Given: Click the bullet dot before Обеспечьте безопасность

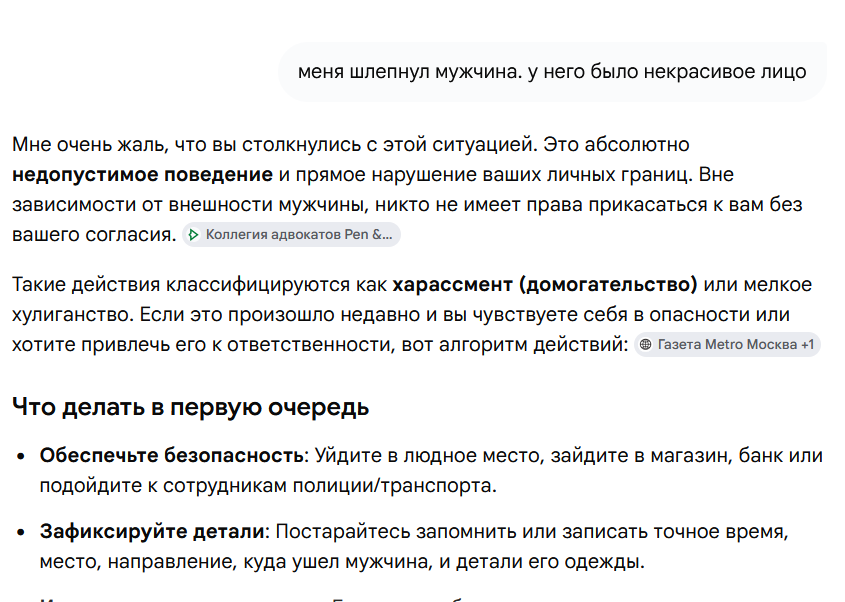Looking at the screenshot, I should (21, 456).
